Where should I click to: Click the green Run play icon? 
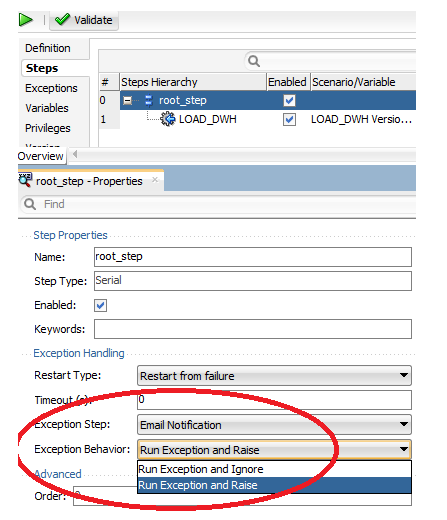(26, 20)
